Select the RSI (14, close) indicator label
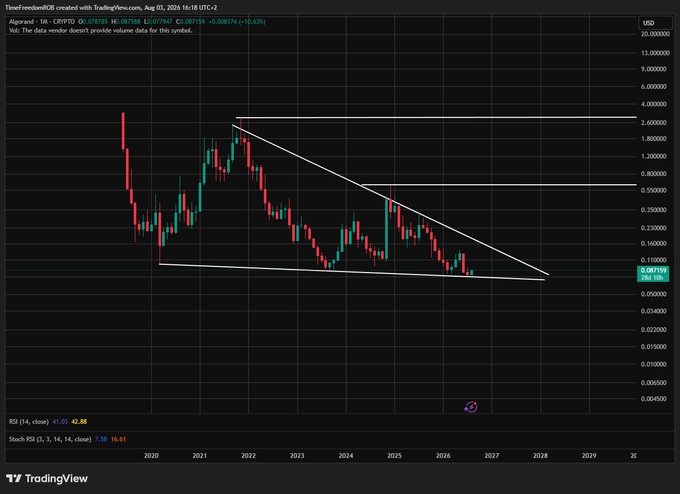Image resolution: width=680 pixels, height=494 pixels. tap(29, 422)
